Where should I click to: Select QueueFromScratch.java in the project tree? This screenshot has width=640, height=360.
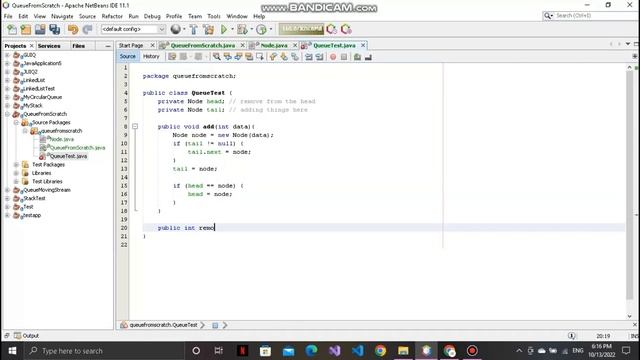tap(77, 148)
